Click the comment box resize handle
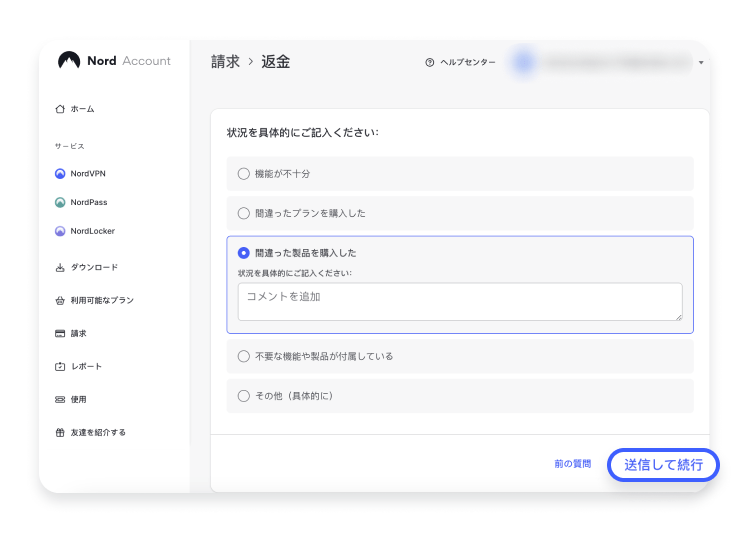 pyautogui.click(x=679, y=317)
